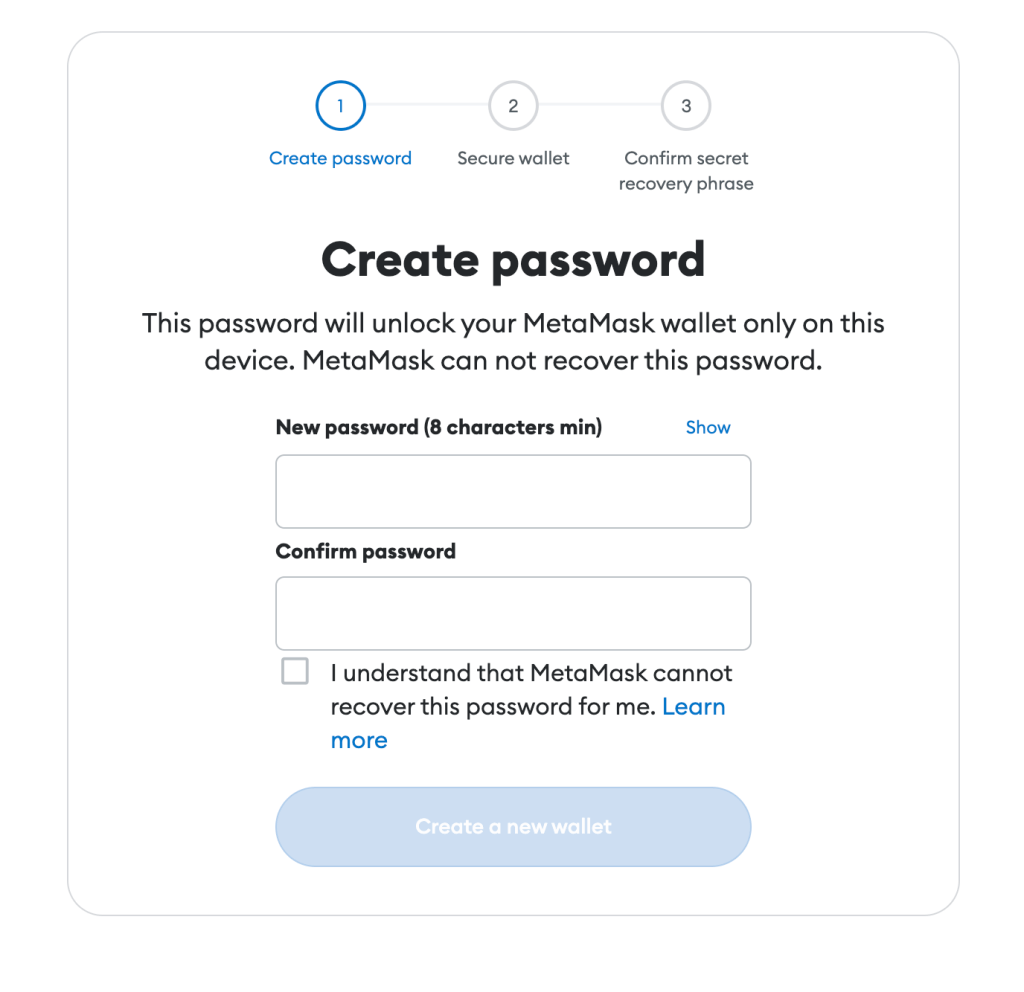
Task: Focus the Confirm password input field
Action: click(x=513, y=613)
